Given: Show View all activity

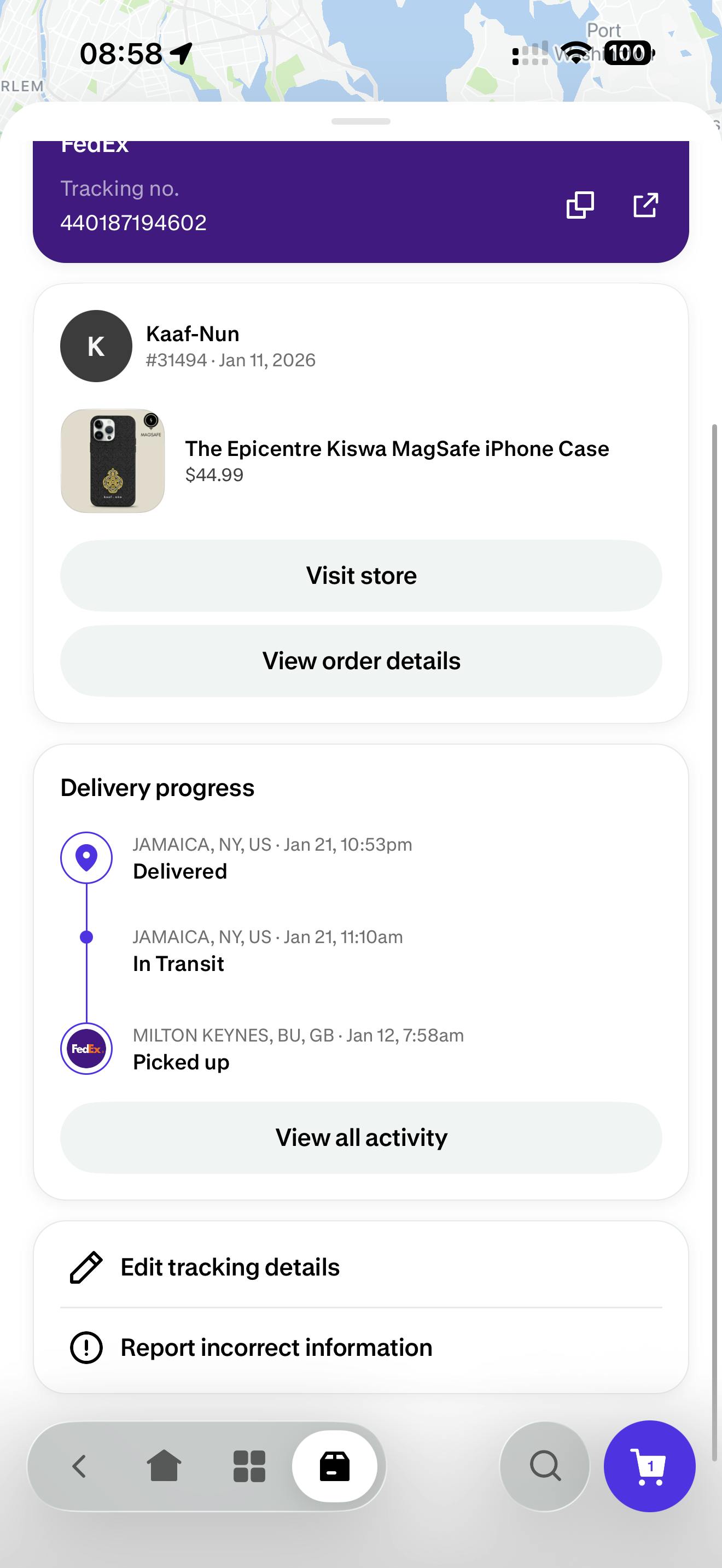Looking at the screenshot, I should coord(361,1138).
